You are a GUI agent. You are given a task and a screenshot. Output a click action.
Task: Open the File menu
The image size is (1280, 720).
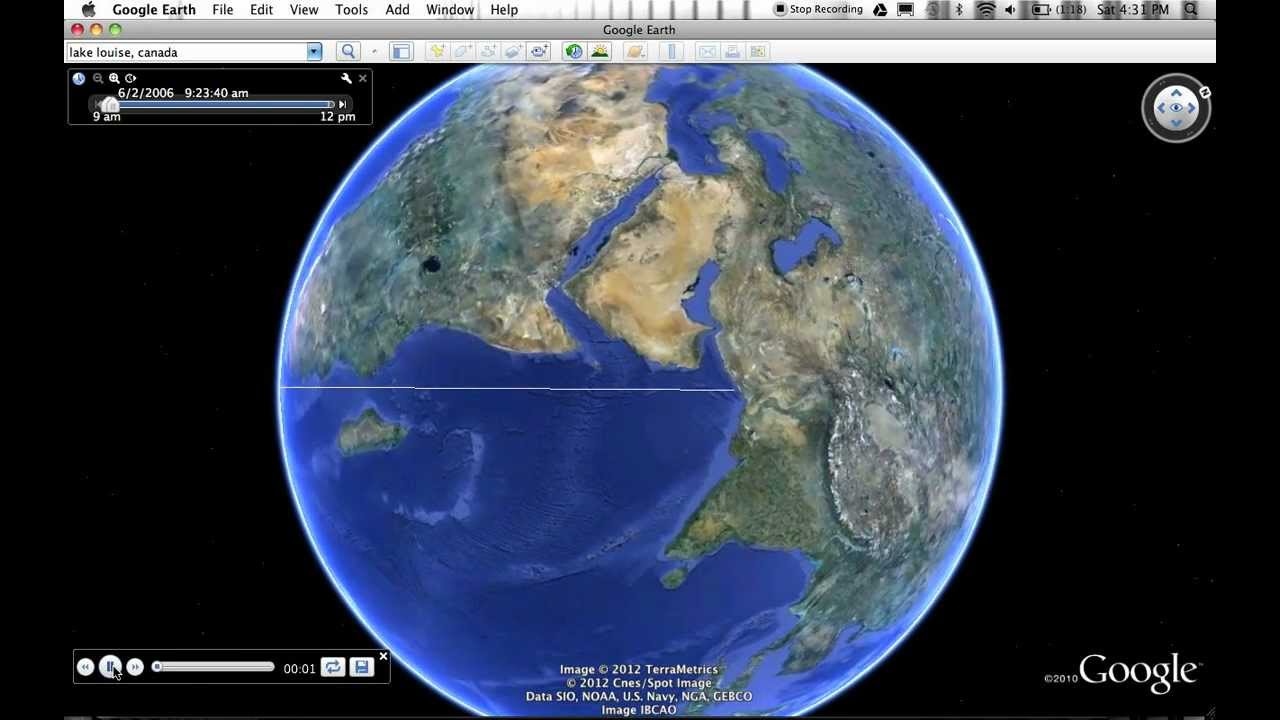point(222,10)
